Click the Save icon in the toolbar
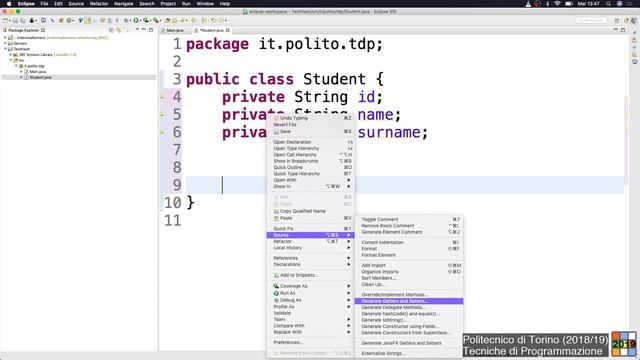This screenshot has height=360, width=640. (x=15, y=20)
